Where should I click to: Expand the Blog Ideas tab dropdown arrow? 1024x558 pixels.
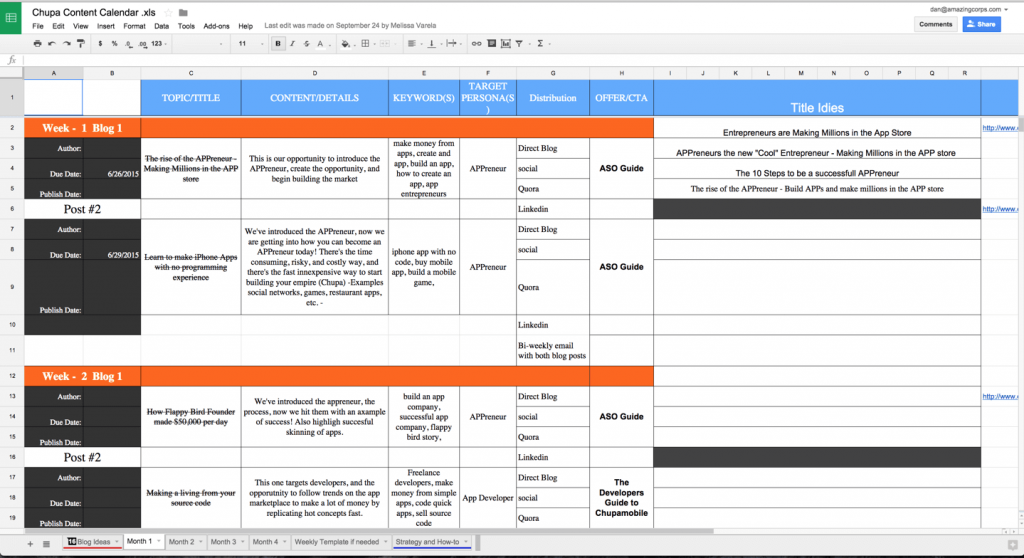[x=116, y=542]
